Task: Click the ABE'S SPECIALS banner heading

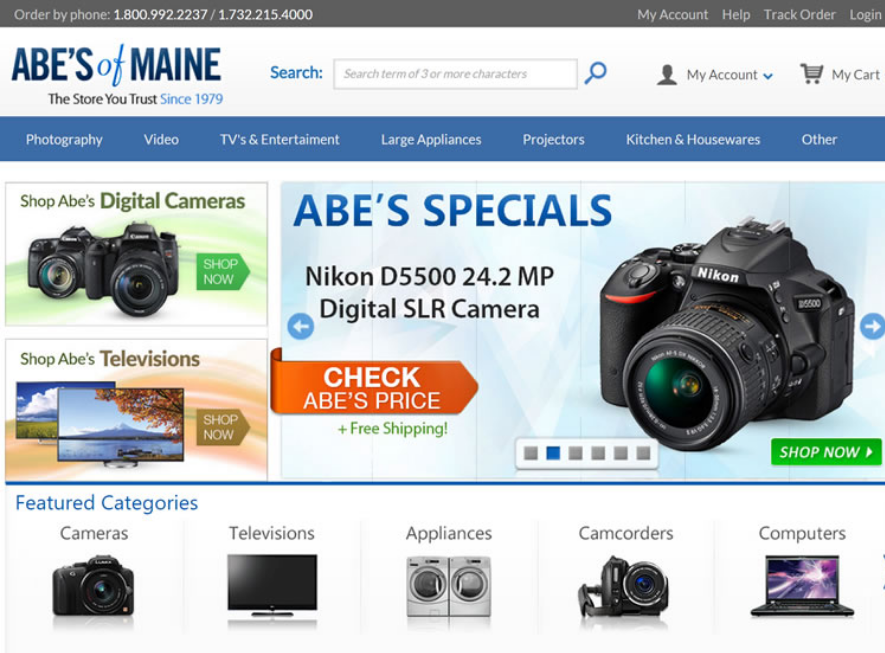Action: (453, 211)
